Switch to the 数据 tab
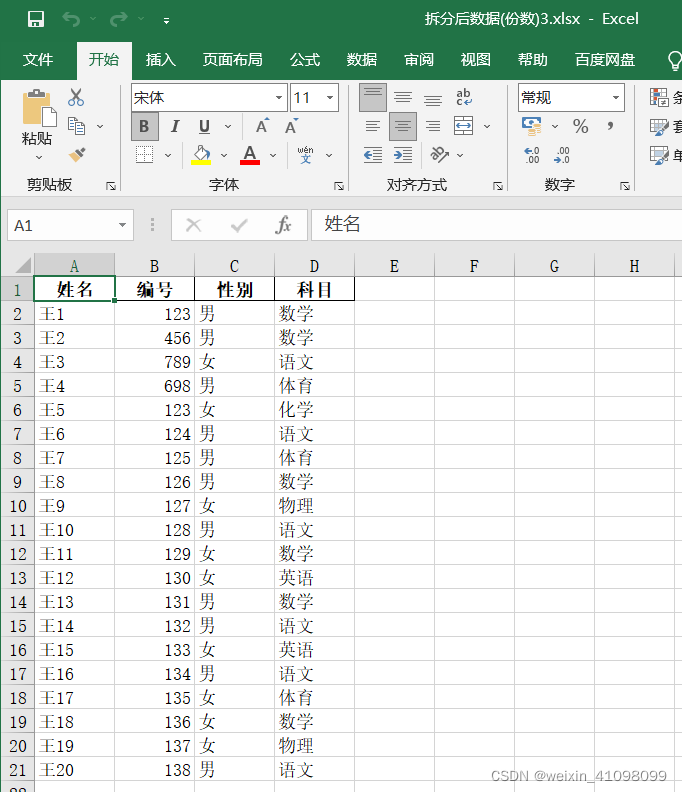This screenshot has height=792, width=682. (x=362, y=60)
